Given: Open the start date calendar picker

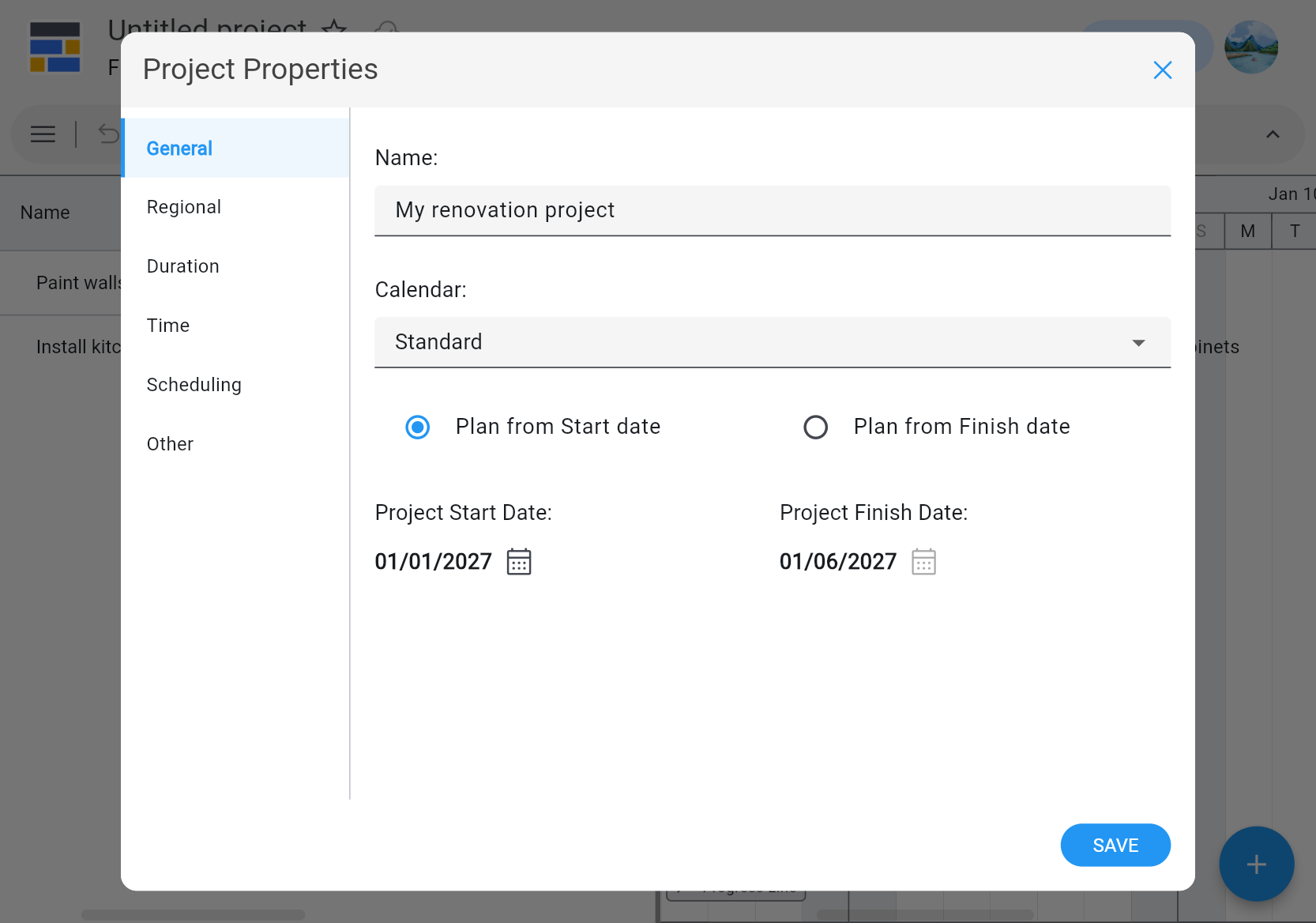Looking at the screenshot, I should click(x=519, y=561).
